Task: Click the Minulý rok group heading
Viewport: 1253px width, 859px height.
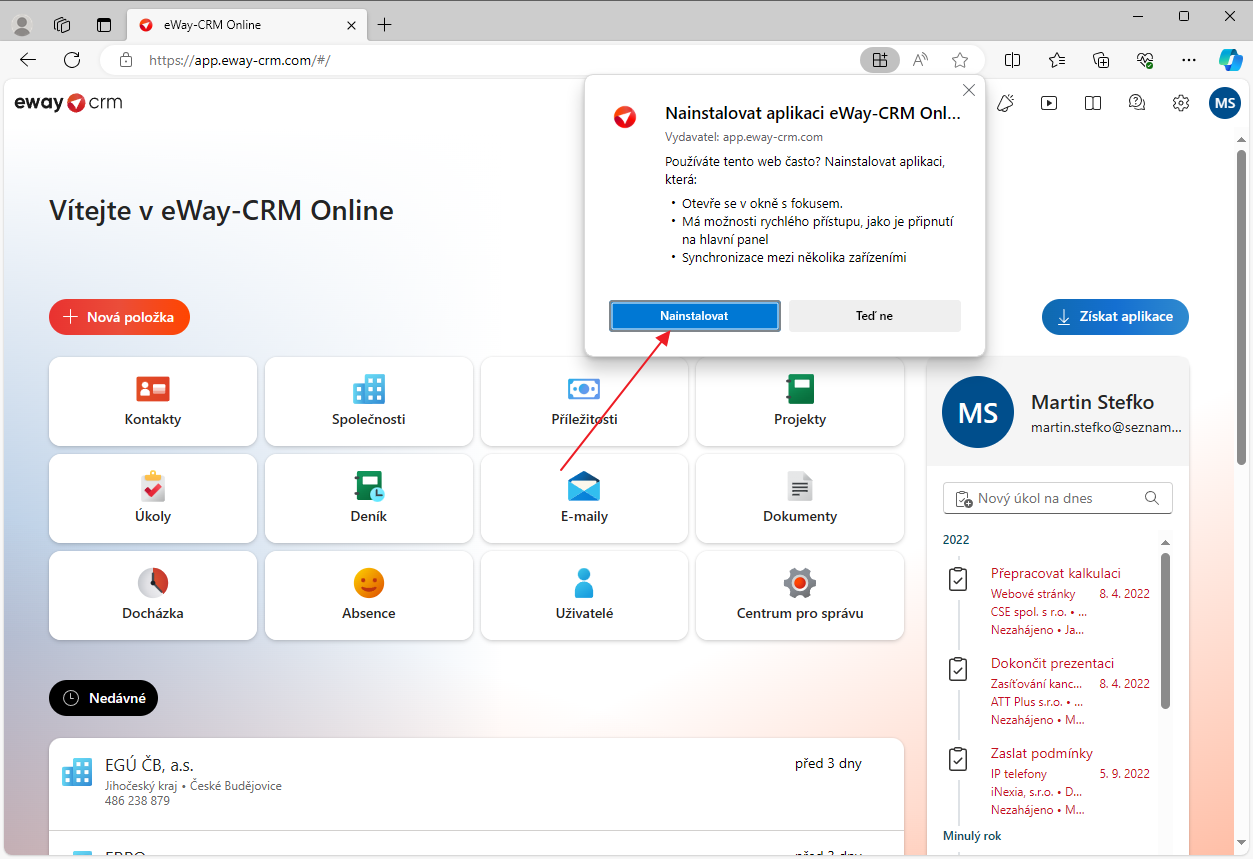Action: [972, 835]
